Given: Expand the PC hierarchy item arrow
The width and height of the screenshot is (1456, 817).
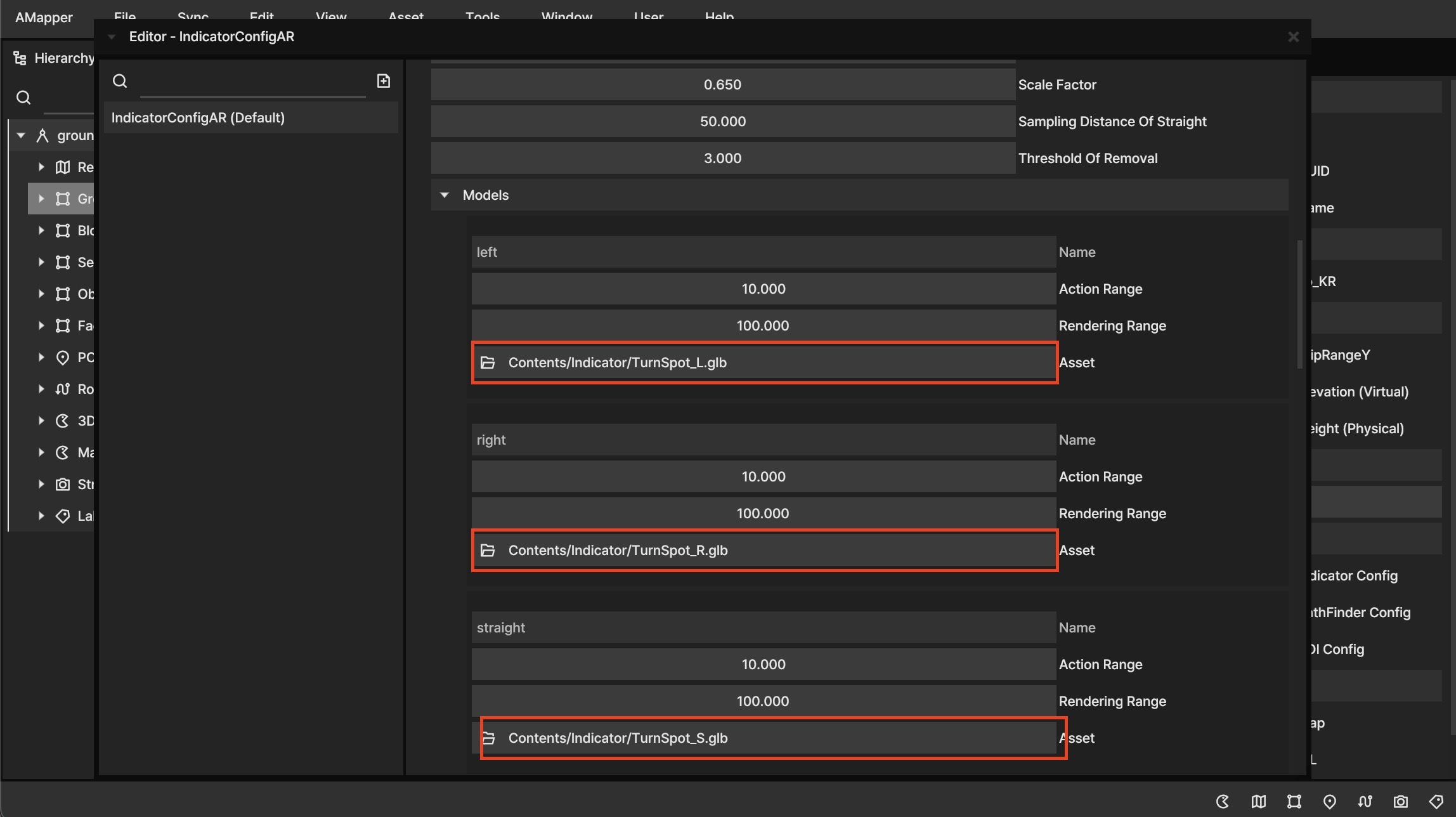Looking at the screenshot, I should (x=41, y=357).
